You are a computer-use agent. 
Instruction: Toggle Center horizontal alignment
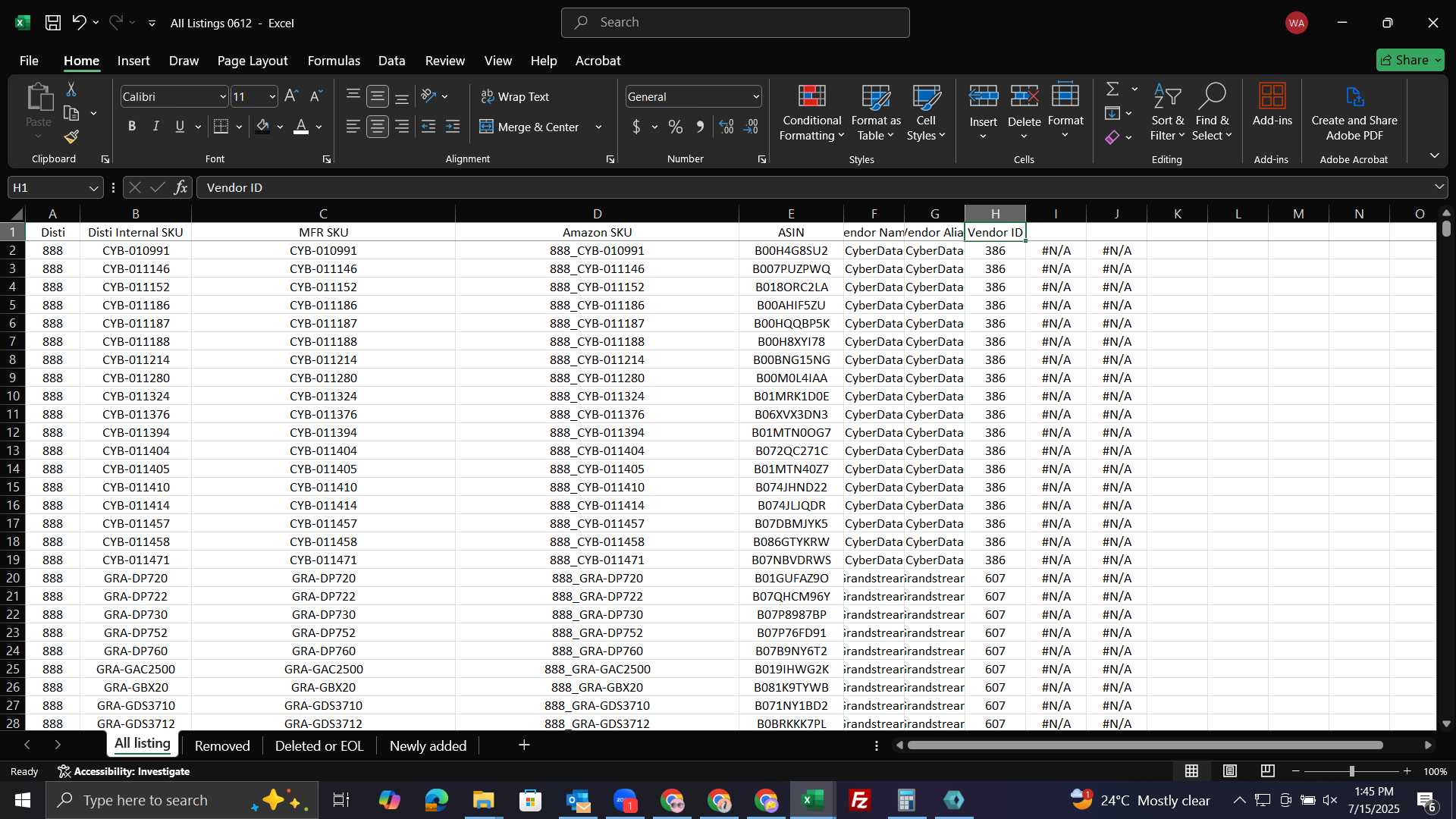pos(377,127)
